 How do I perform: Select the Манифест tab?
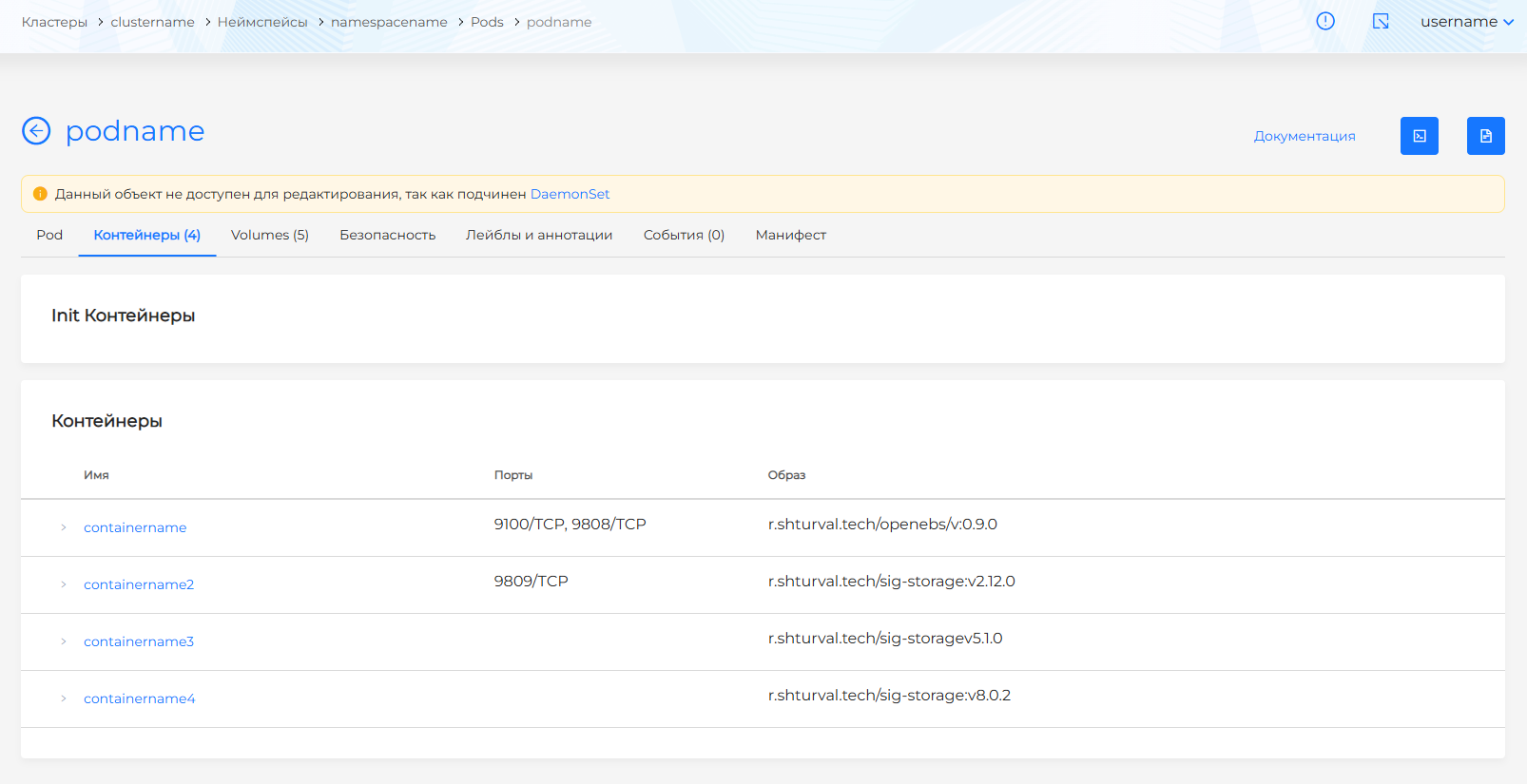[x=790, y=235]
